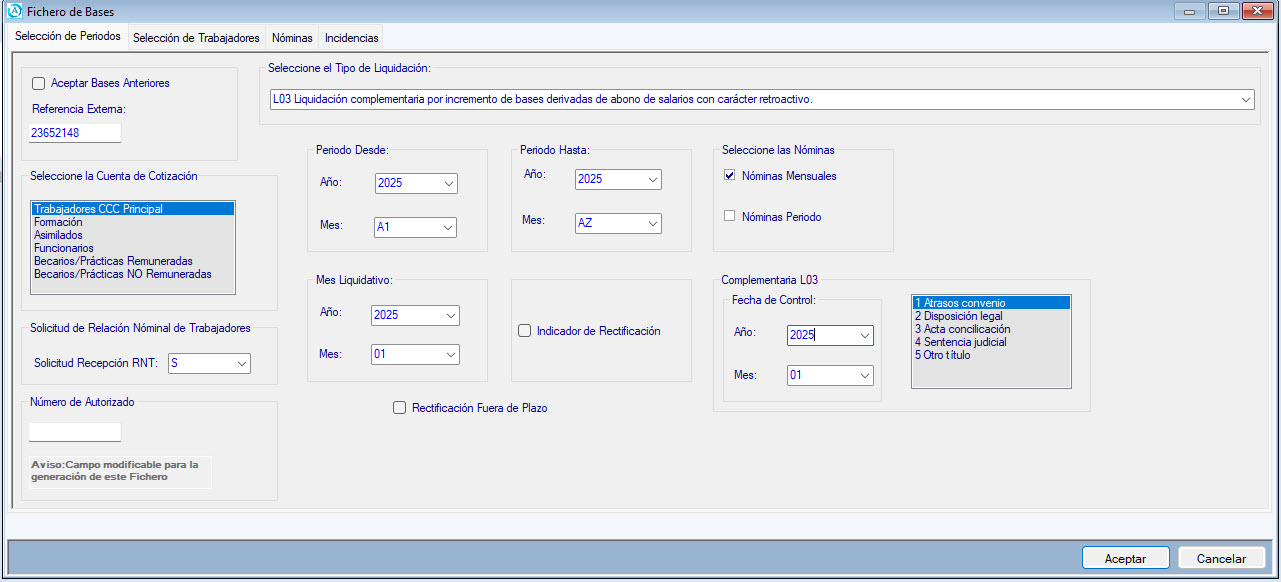This screenshot has height=582, width=1281.
Task: Select Funcionarios in Cuenta de Cotización list
Action: 64,248
